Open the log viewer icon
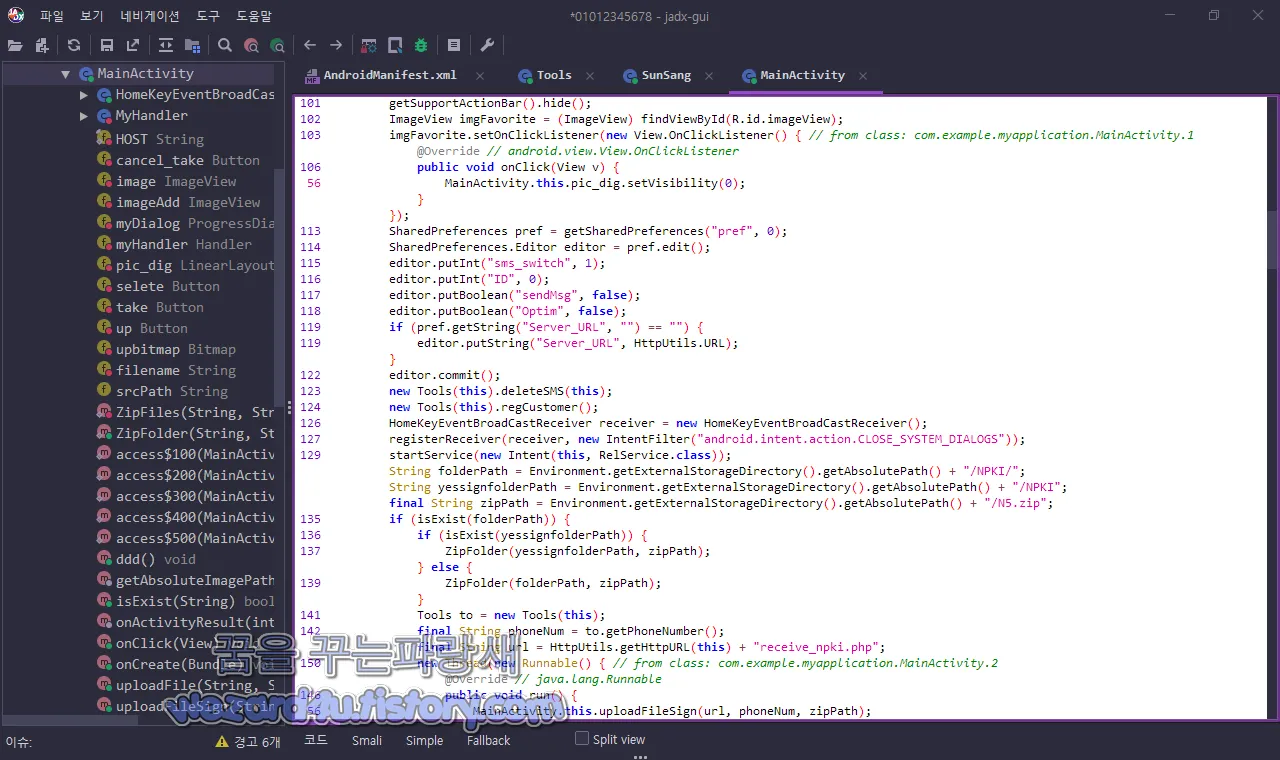The height and width of the screenshot is (760, 1280). [x=454, y=45]
